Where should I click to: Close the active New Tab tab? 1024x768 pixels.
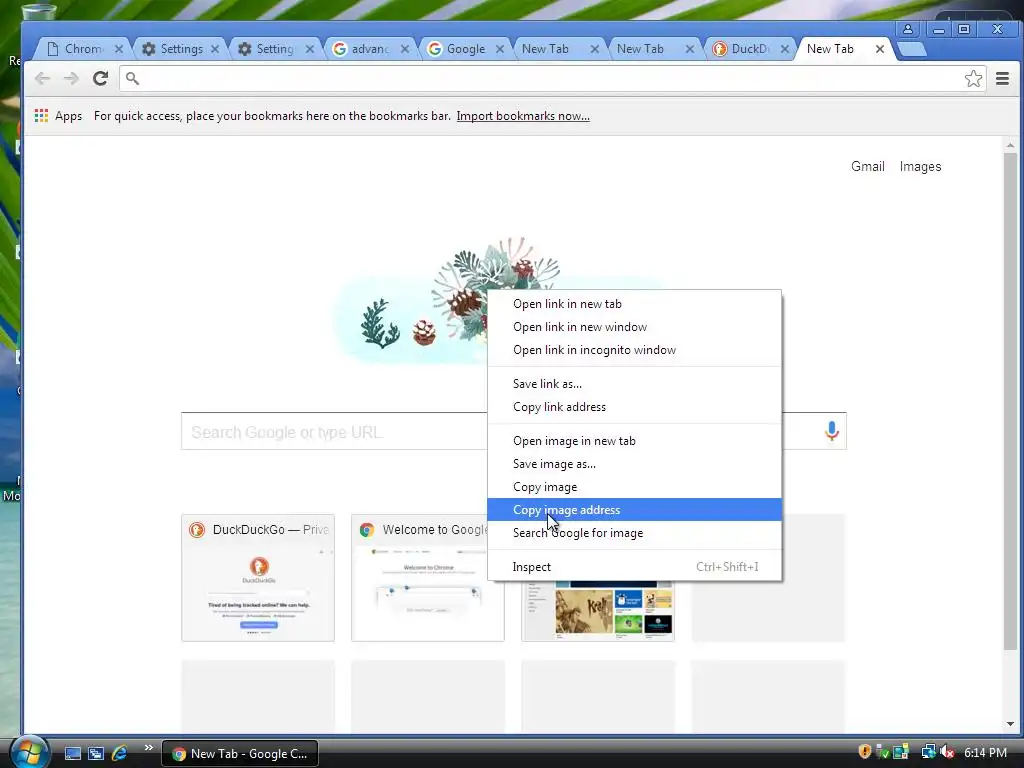point(880,49)
